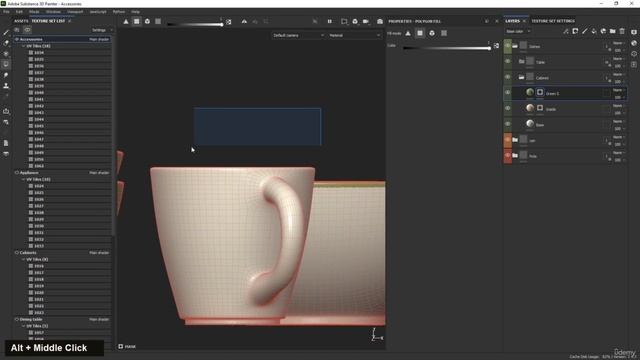This screenshot has width=640, height=360.
Task: Click the symmetry icon in top toolbar
Action: (244, 21)
